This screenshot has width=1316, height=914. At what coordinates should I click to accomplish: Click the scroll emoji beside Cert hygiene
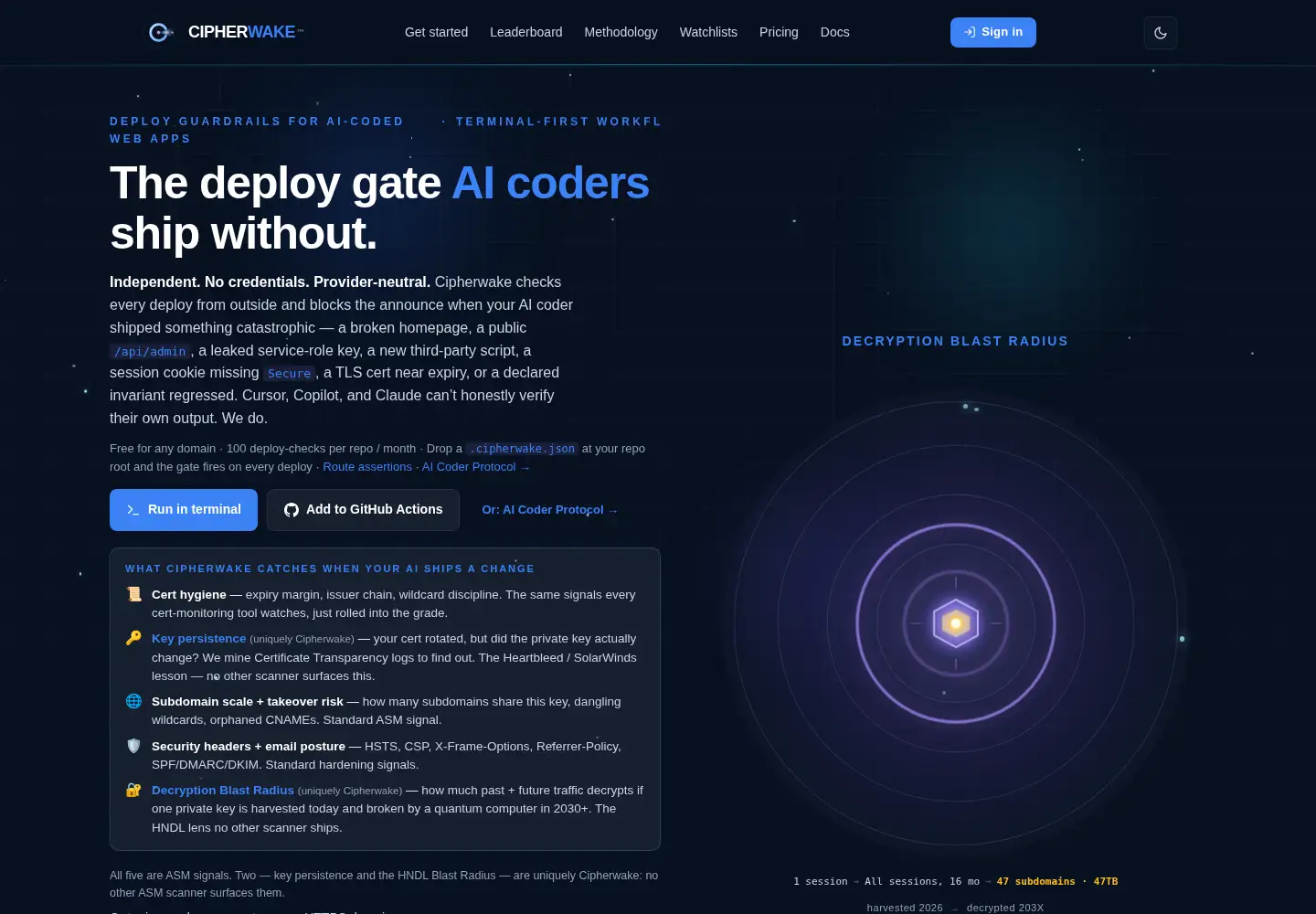tap(133, 594)
